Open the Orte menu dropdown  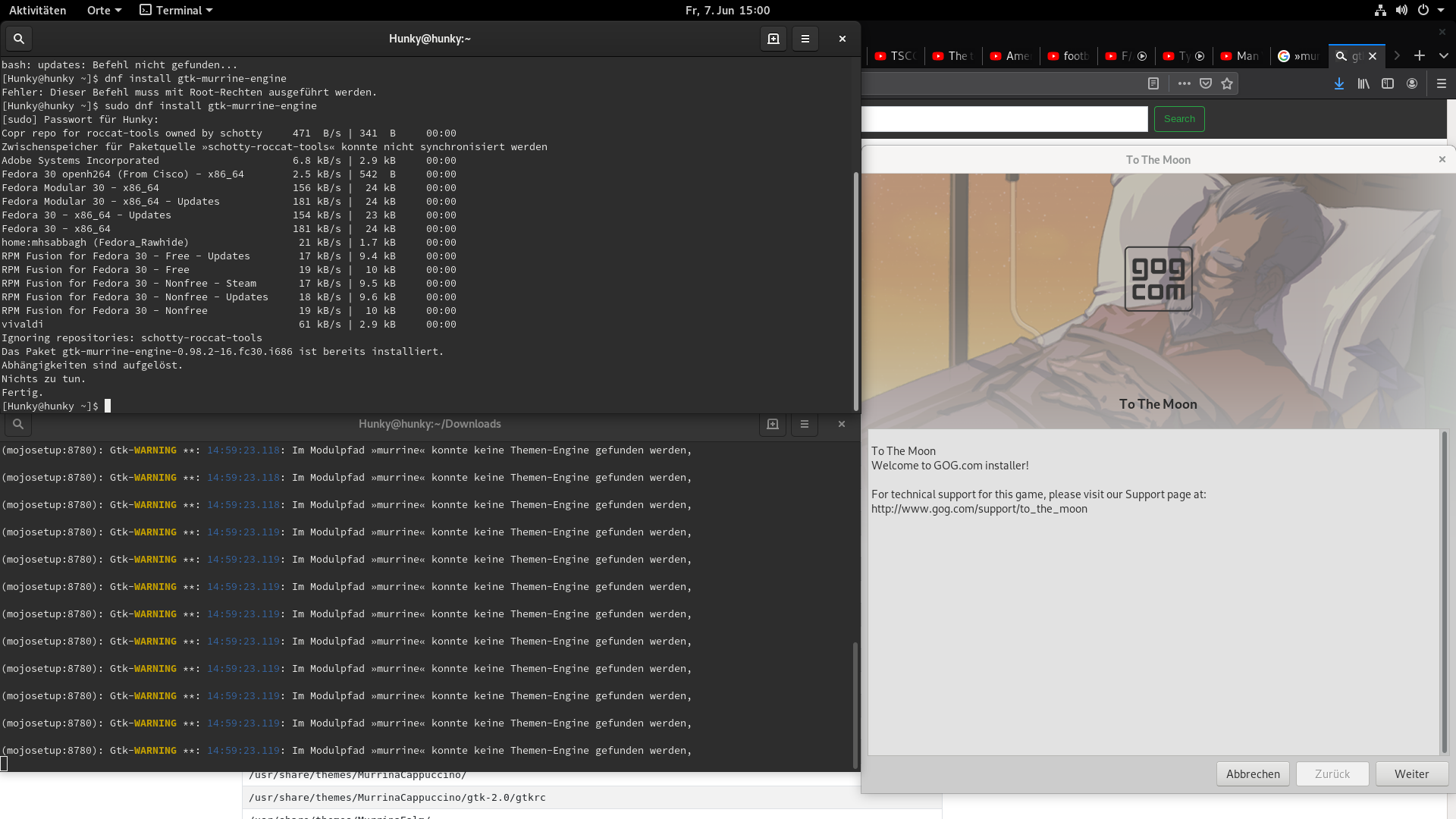[x=104, y=10]
